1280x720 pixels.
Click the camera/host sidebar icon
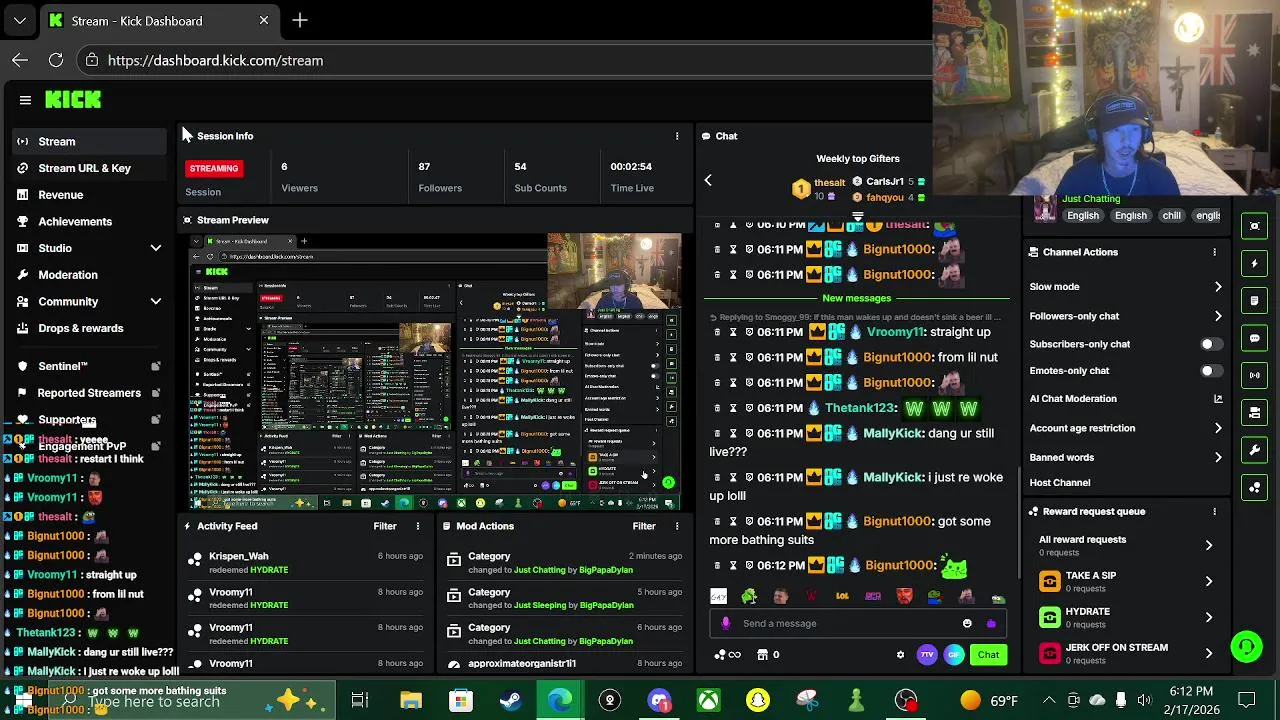(1255, 412)
